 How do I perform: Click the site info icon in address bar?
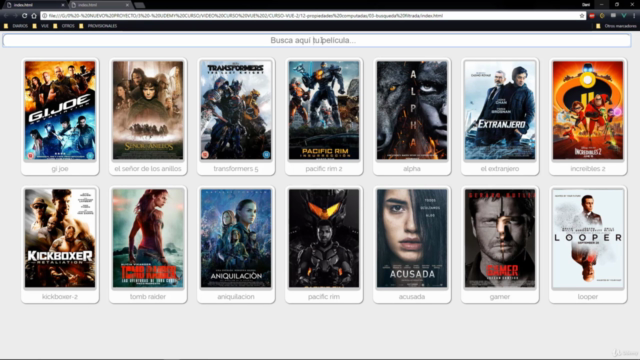tap(44, 16)
